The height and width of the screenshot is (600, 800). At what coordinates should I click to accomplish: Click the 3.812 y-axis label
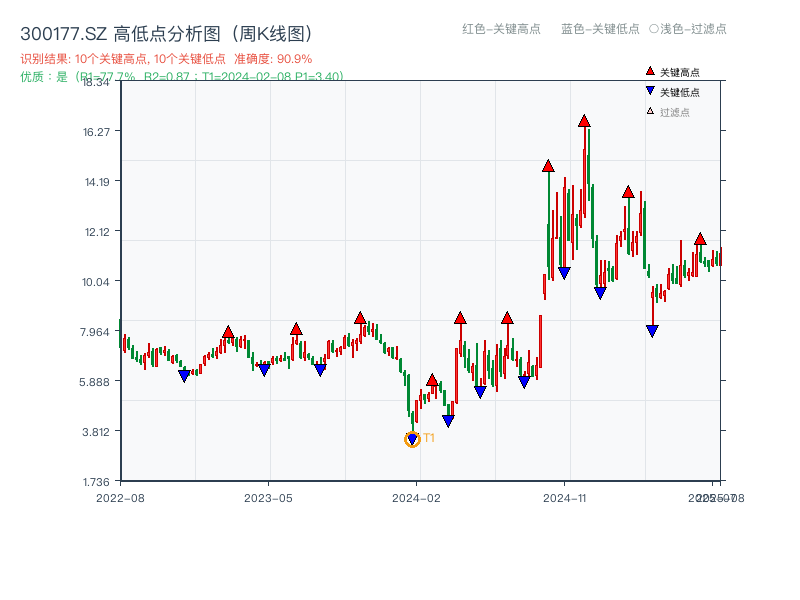(x=96, y=432)
